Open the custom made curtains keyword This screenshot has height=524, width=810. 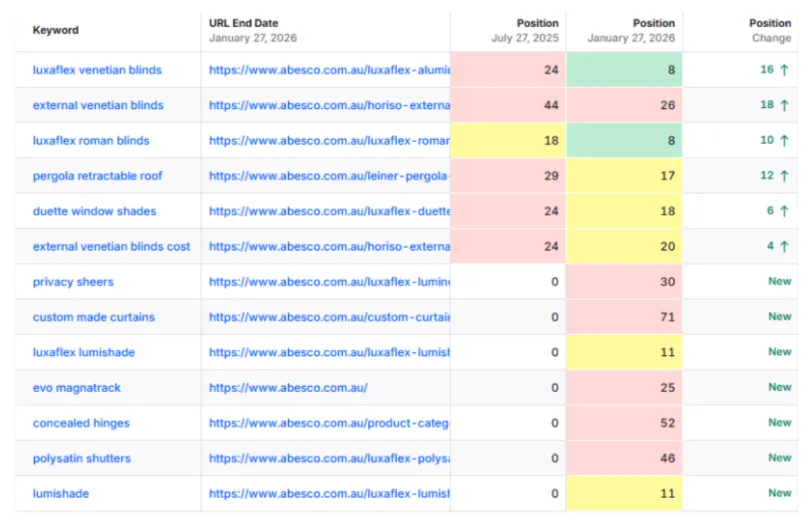pyautogui.click(x=94, y=317)
